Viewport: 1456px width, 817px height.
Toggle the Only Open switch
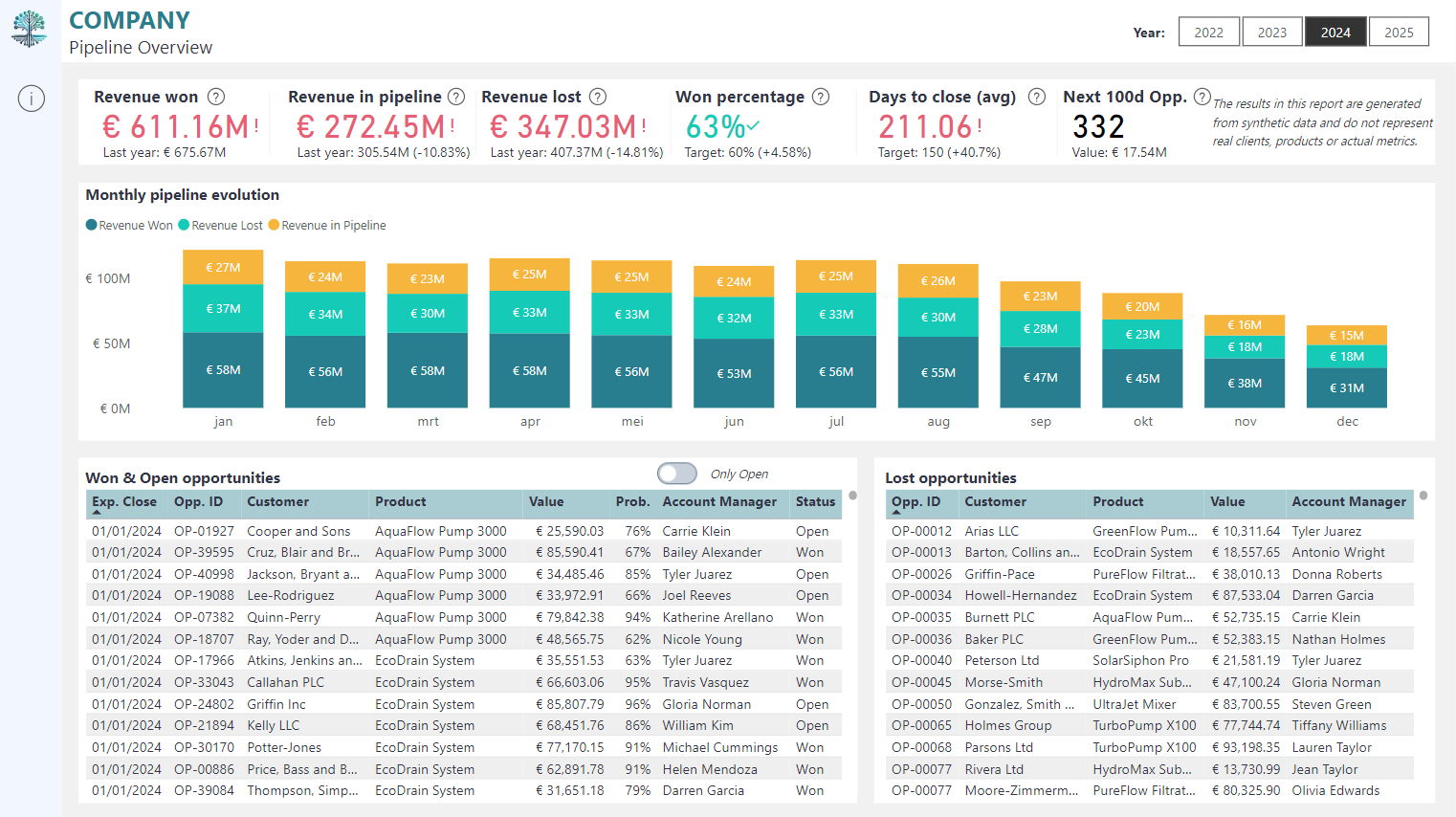pos(677,474)
